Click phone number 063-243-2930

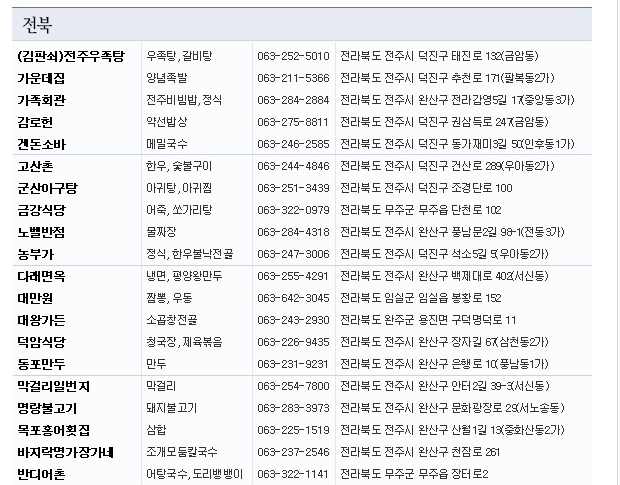tap(293, 320)
